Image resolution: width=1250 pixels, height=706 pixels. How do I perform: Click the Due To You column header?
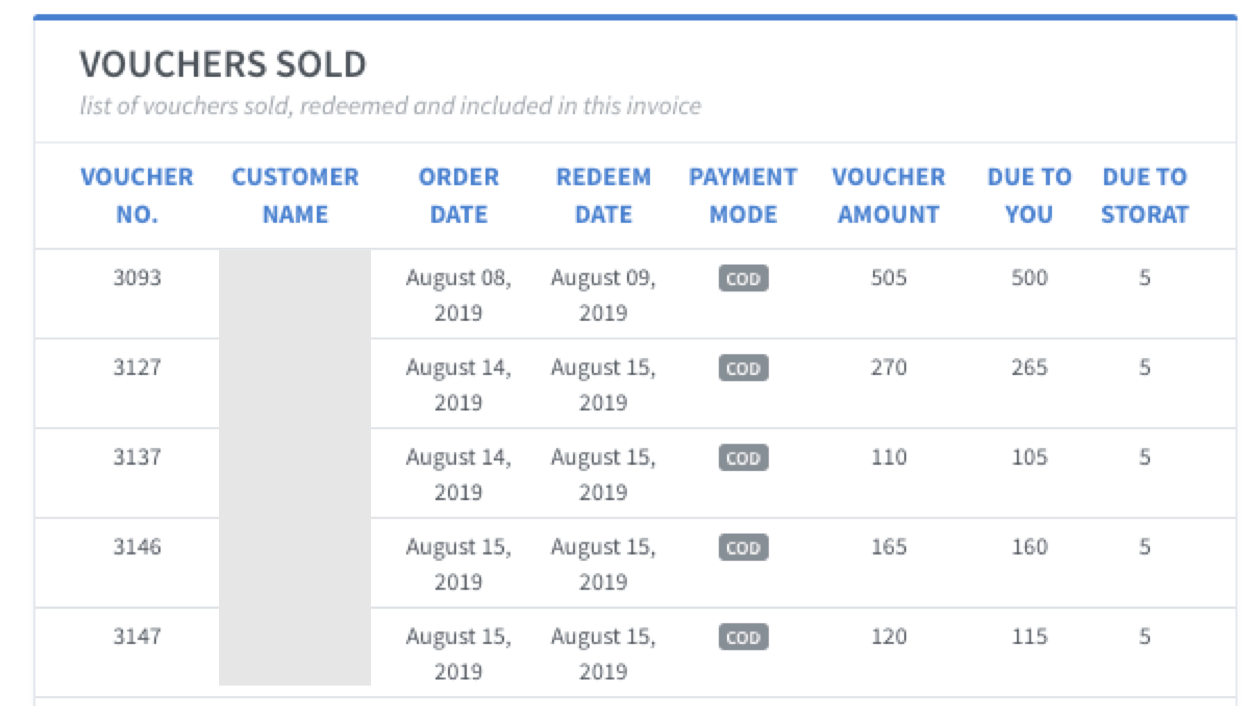[x=1029, y=195]
